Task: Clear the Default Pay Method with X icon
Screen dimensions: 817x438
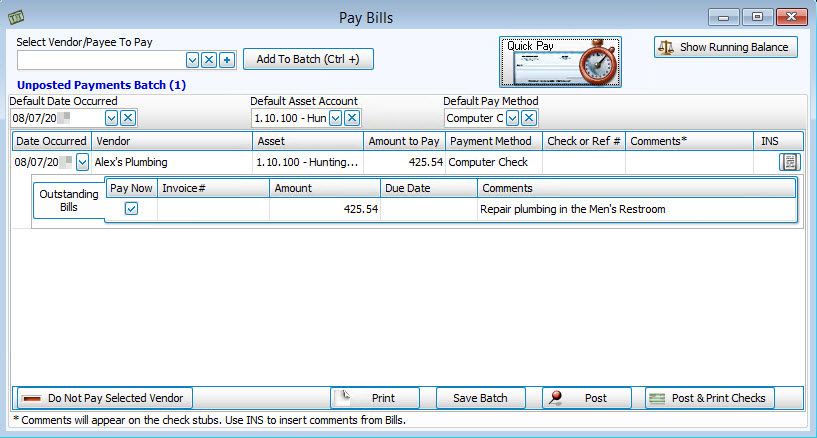Action: coord(528,118)
